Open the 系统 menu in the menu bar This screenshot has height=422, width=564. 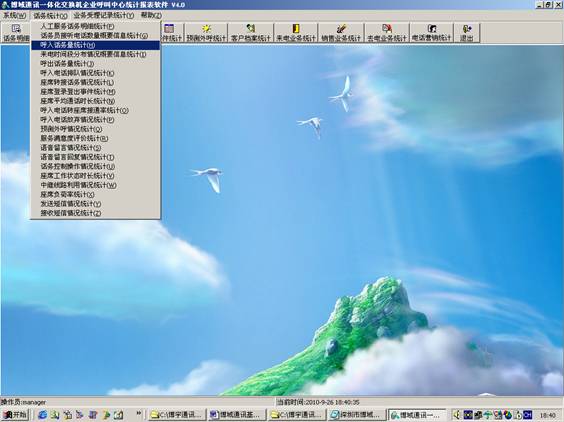pyautogui.click(x=14, y=15)
